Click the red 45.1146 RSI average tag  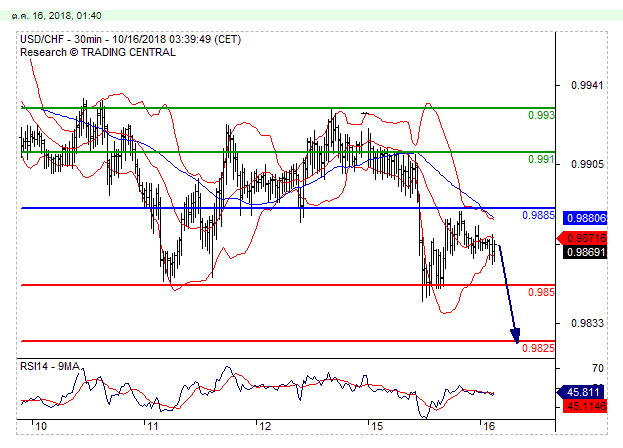tap(585, 406)
